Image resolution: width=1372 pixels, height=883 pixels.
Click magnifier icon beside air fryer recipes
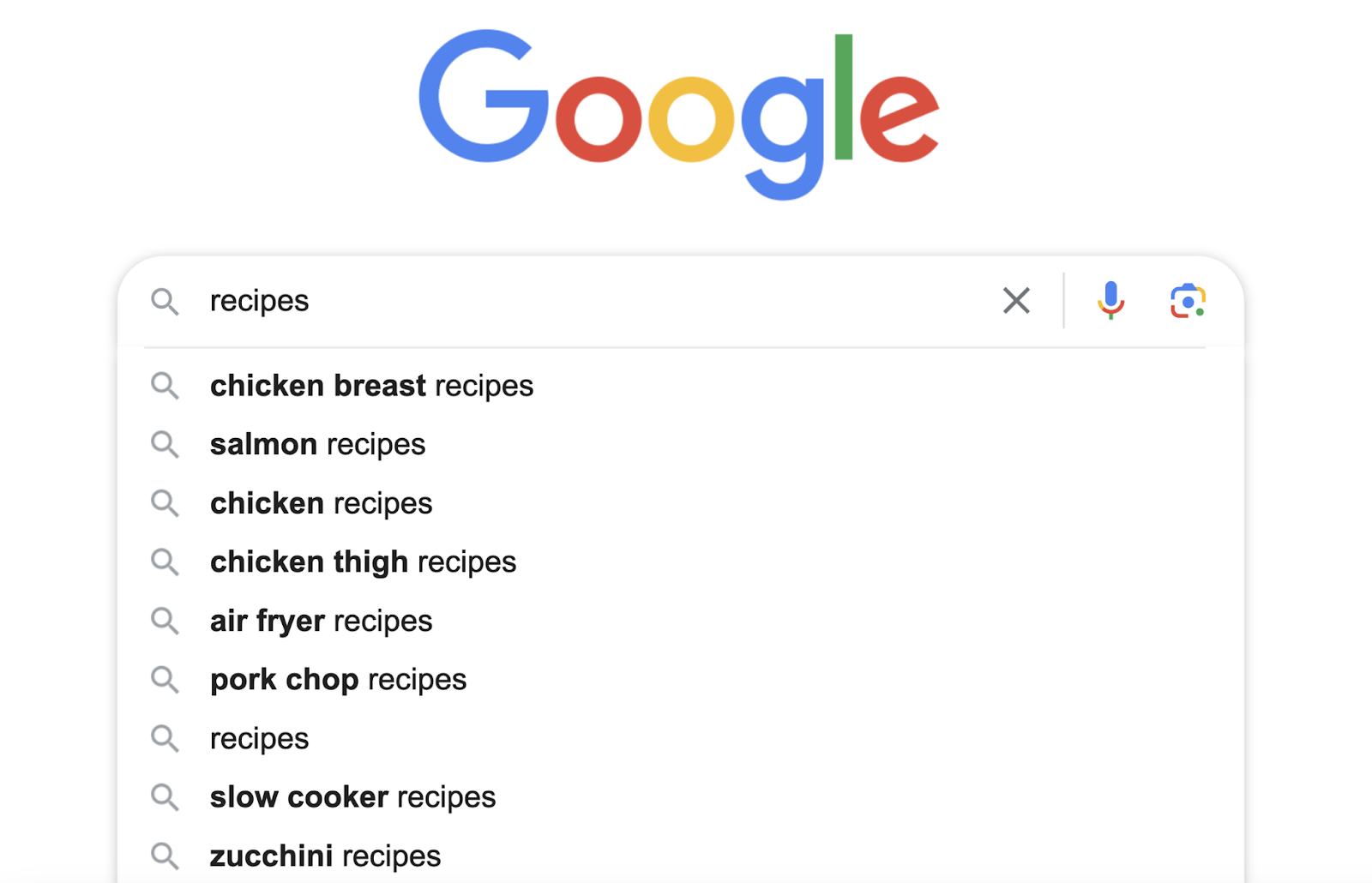[165, 621]
